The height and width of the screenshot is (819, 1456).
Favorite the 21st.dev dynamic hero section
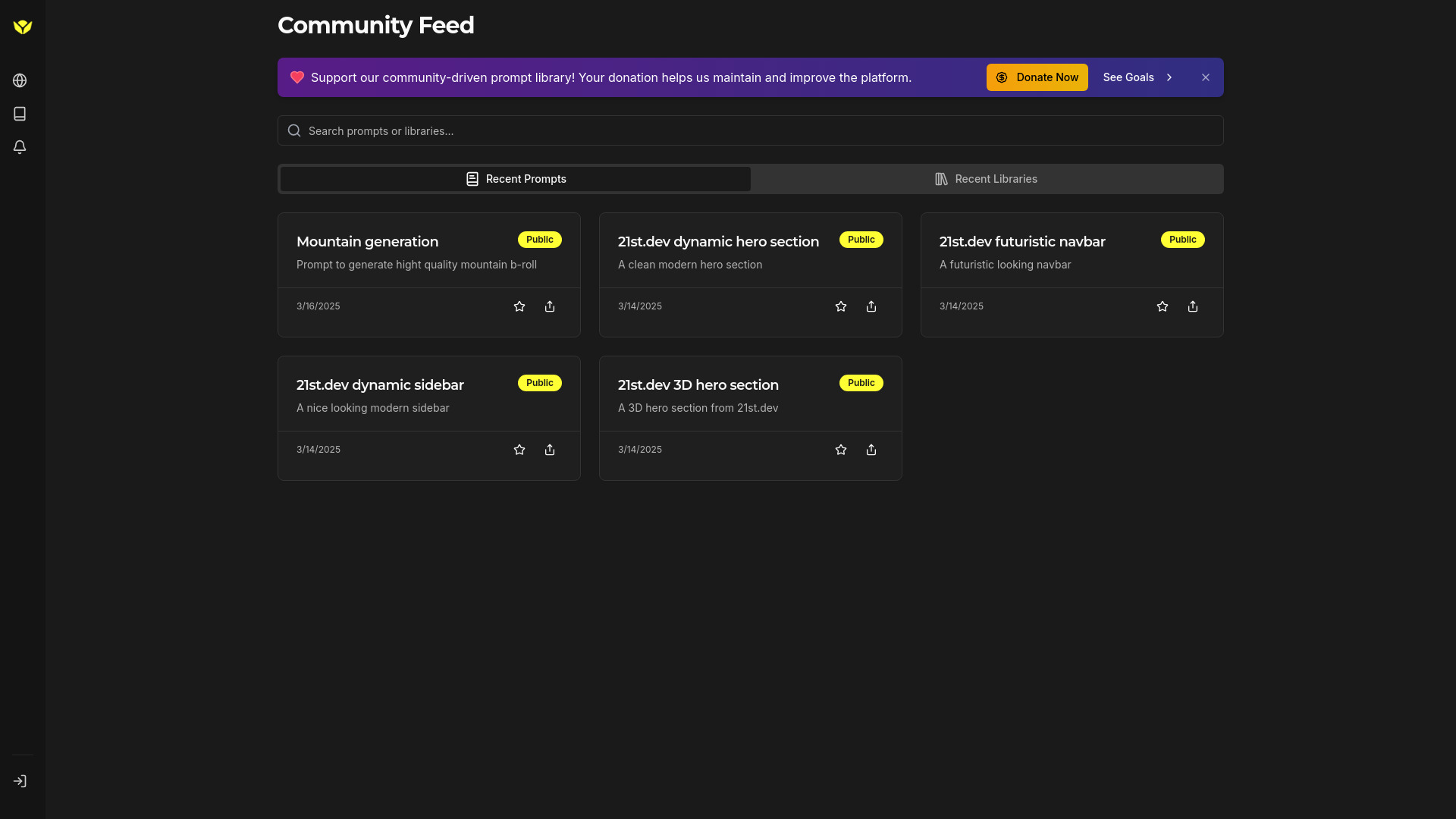tap(840, 306)
